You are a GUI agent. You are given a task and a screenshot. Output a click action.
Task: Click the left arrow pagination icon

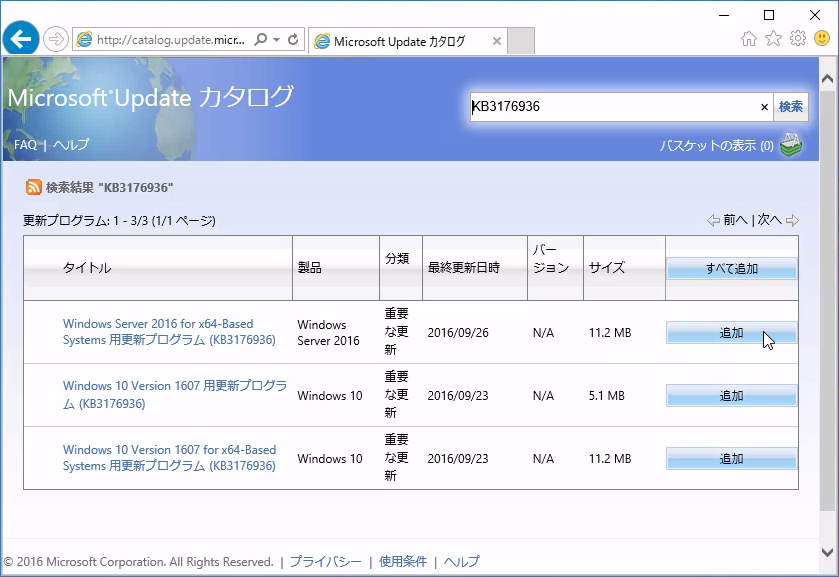click(713, 221)
